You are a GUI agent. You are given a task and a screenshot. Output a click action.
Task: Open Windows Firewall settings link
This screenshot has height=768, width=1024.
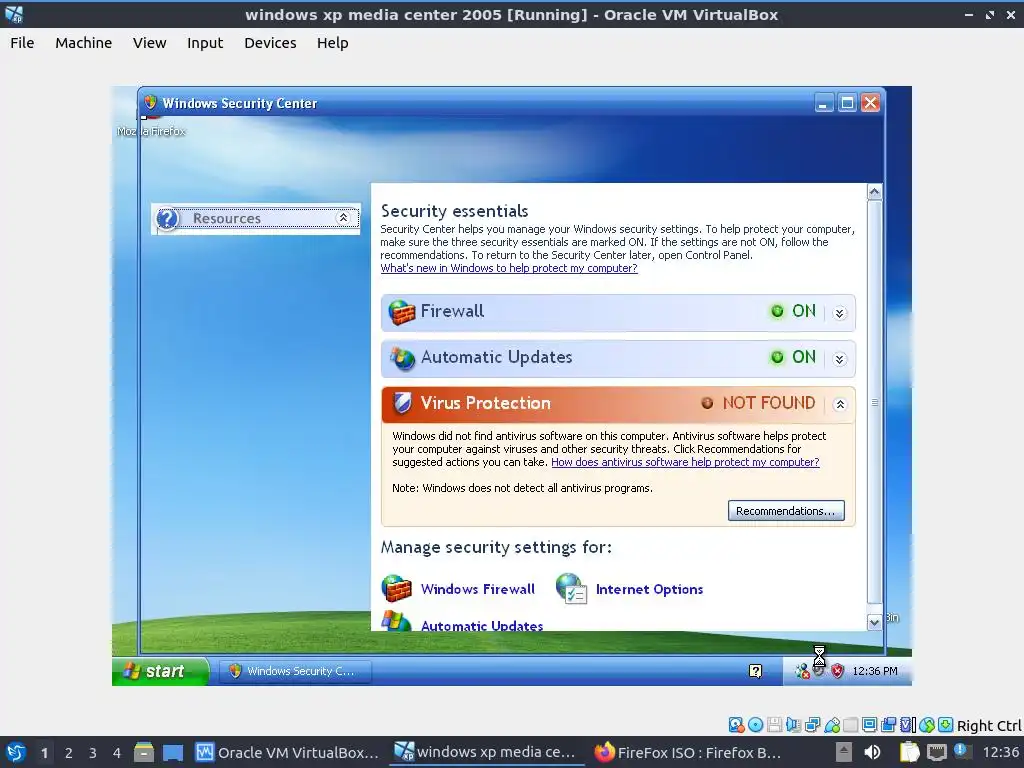477,589
